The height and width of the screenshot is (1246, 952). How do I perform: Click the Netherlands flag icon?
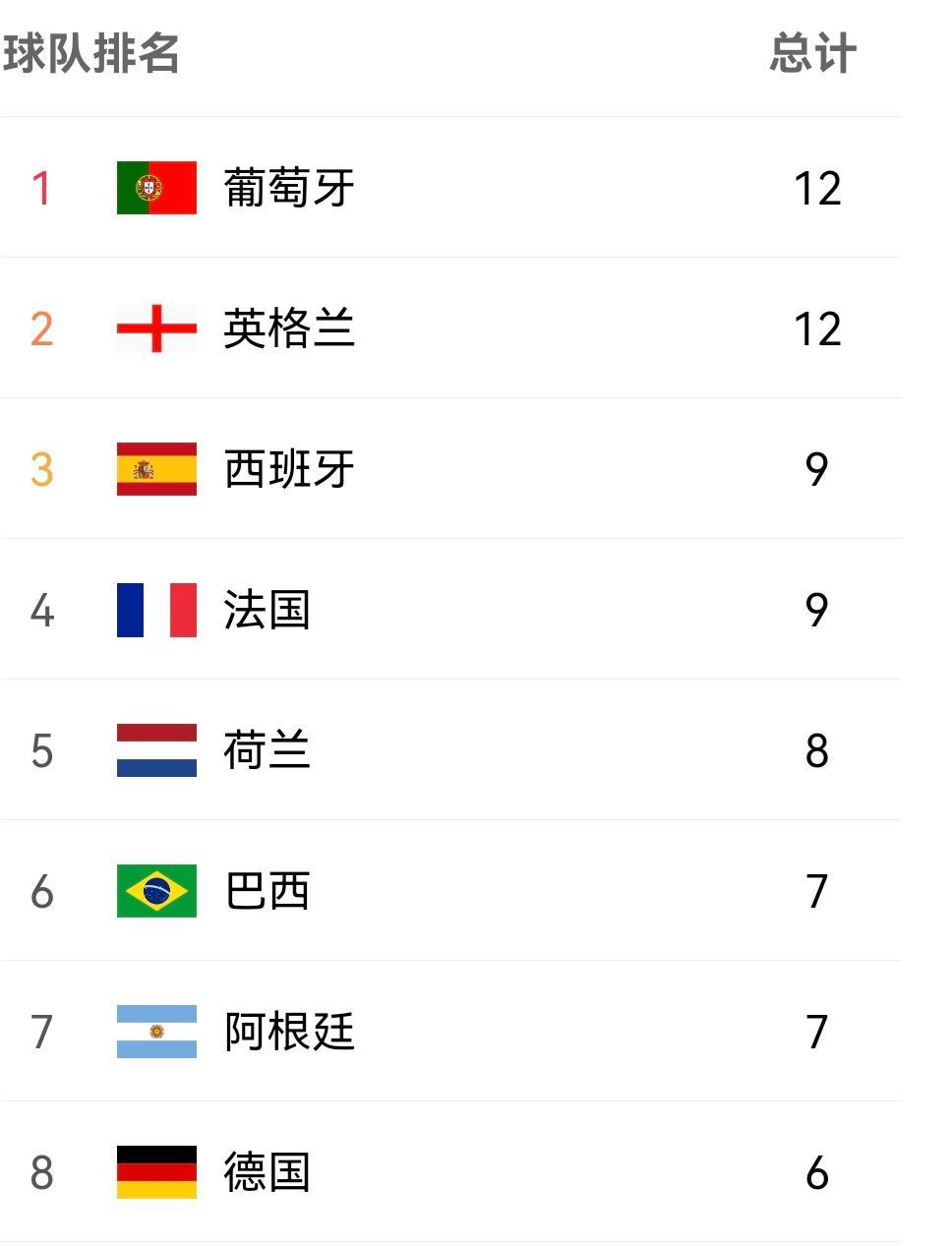(157, 750)
